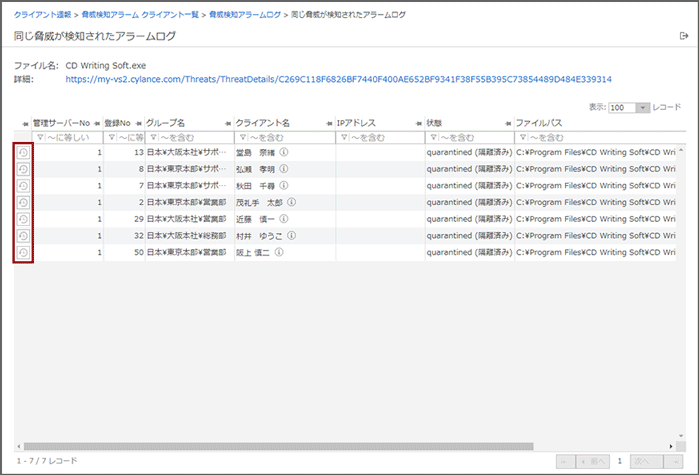Go to 脅威検知アラーム クライアント一覧 breadcrumb
The height and width of the screenshot is (475, 699).
click(x=140, y=15)
